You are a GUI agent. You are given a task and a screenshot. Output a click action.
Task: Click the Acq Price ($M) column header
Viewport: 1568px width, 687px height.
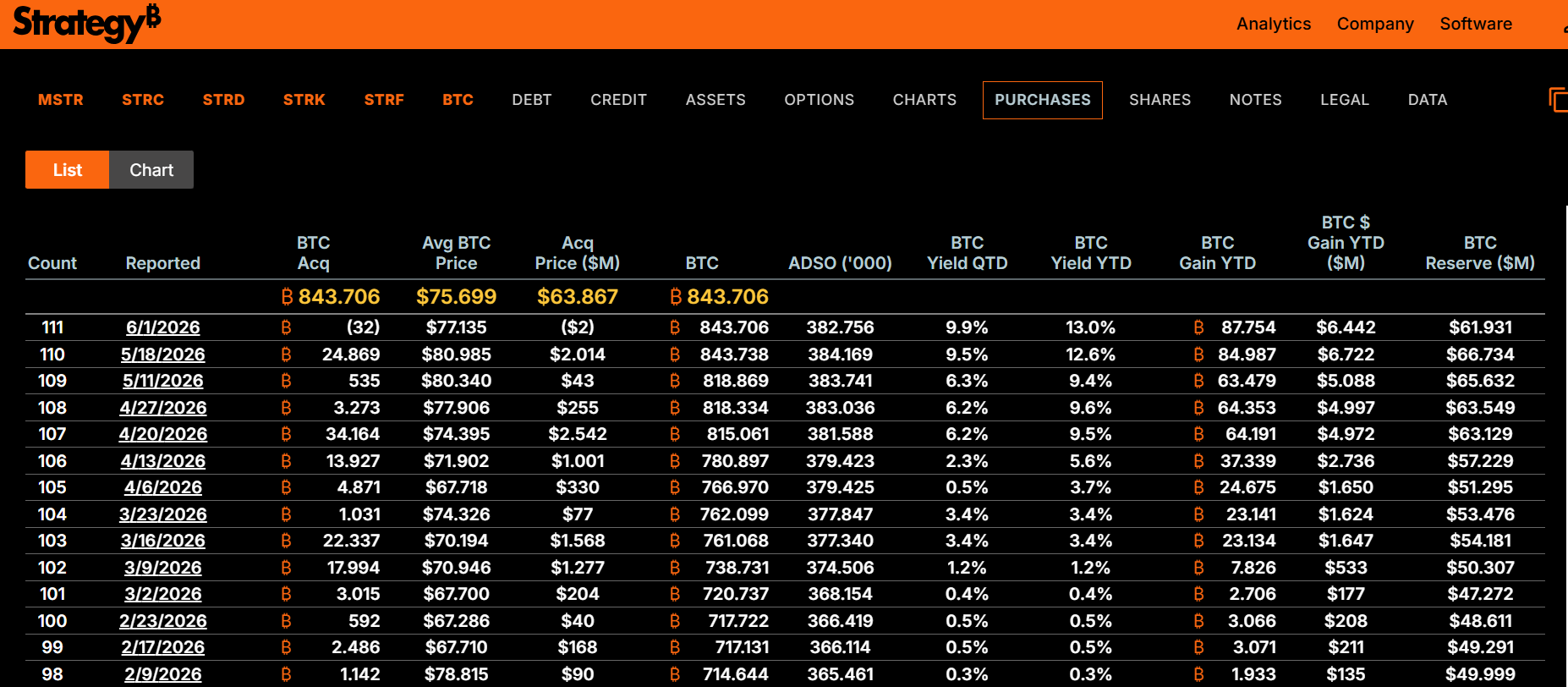pos(578,253)
